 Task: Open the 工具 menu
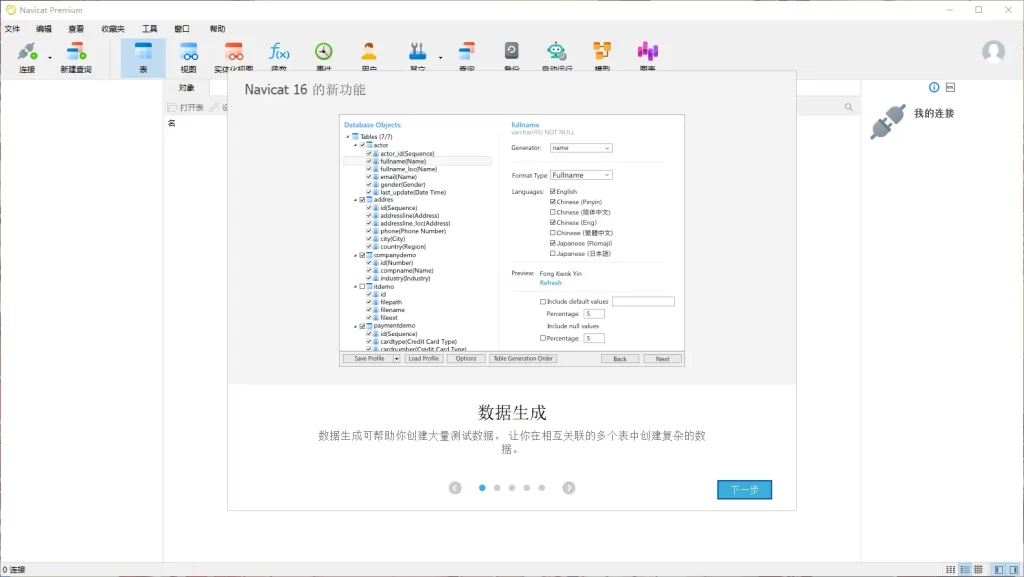click(x=150, y=29)
